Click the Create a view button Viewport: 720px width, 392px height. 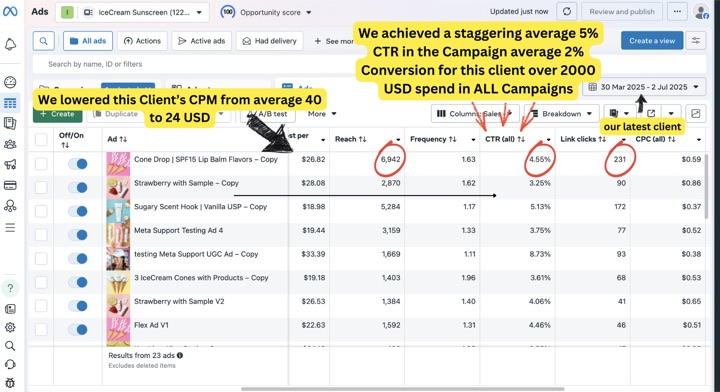click(652, 41)
